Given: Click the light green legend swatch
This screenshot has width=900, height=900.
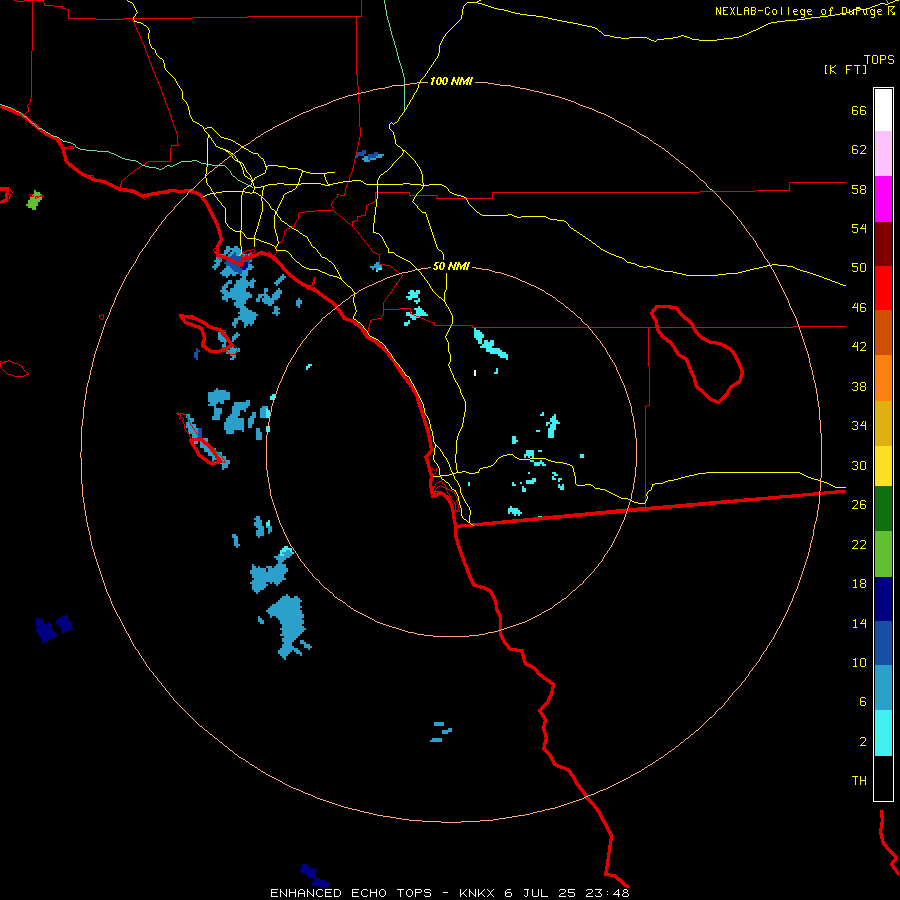Looking at the screenshot, I should [883, 554].
